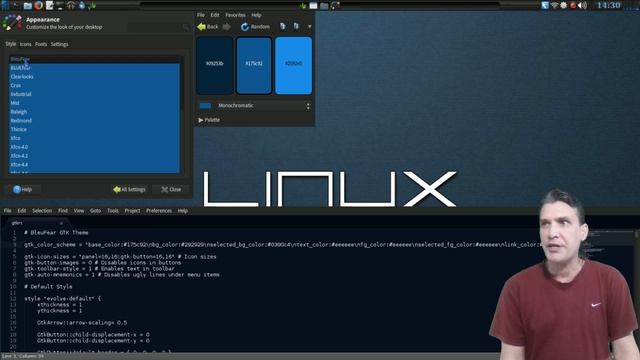Open the file manager folder icon in panel

click(28, 5)
